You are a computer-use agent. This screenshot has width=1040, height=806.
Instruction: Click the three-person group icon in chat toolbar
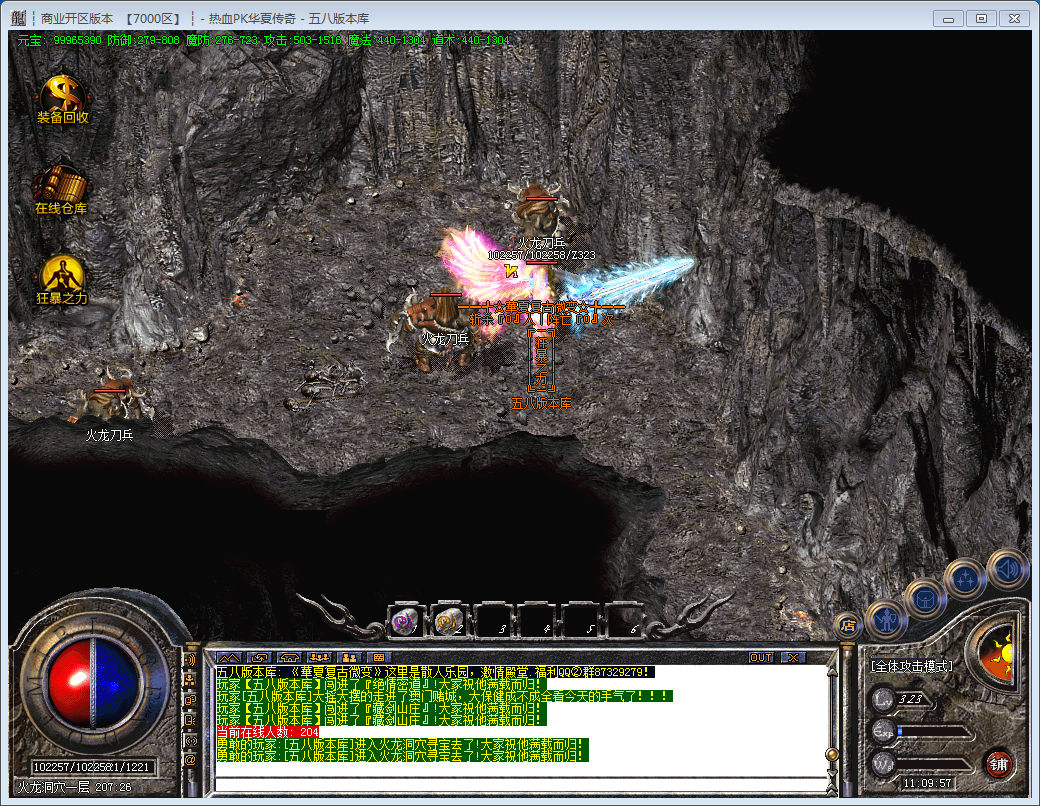tap(319, 657)
